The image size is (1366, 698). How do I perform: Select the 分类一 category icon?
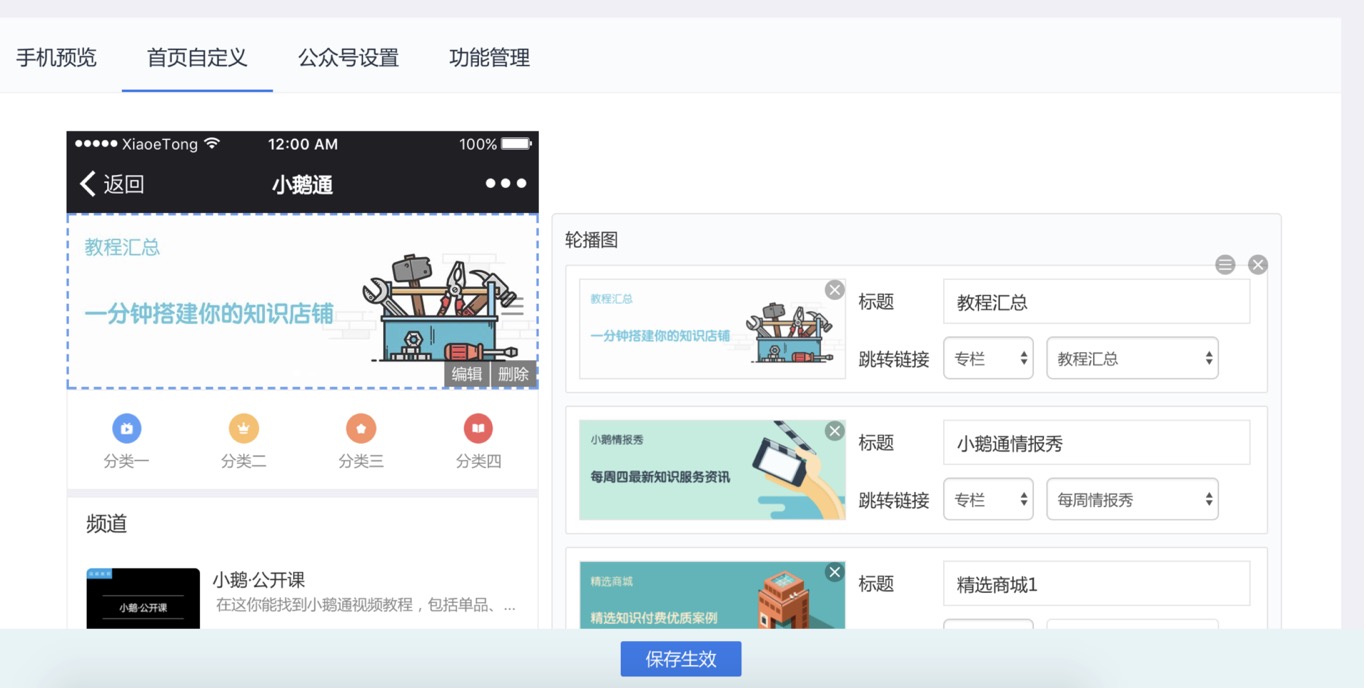(126, 428)
